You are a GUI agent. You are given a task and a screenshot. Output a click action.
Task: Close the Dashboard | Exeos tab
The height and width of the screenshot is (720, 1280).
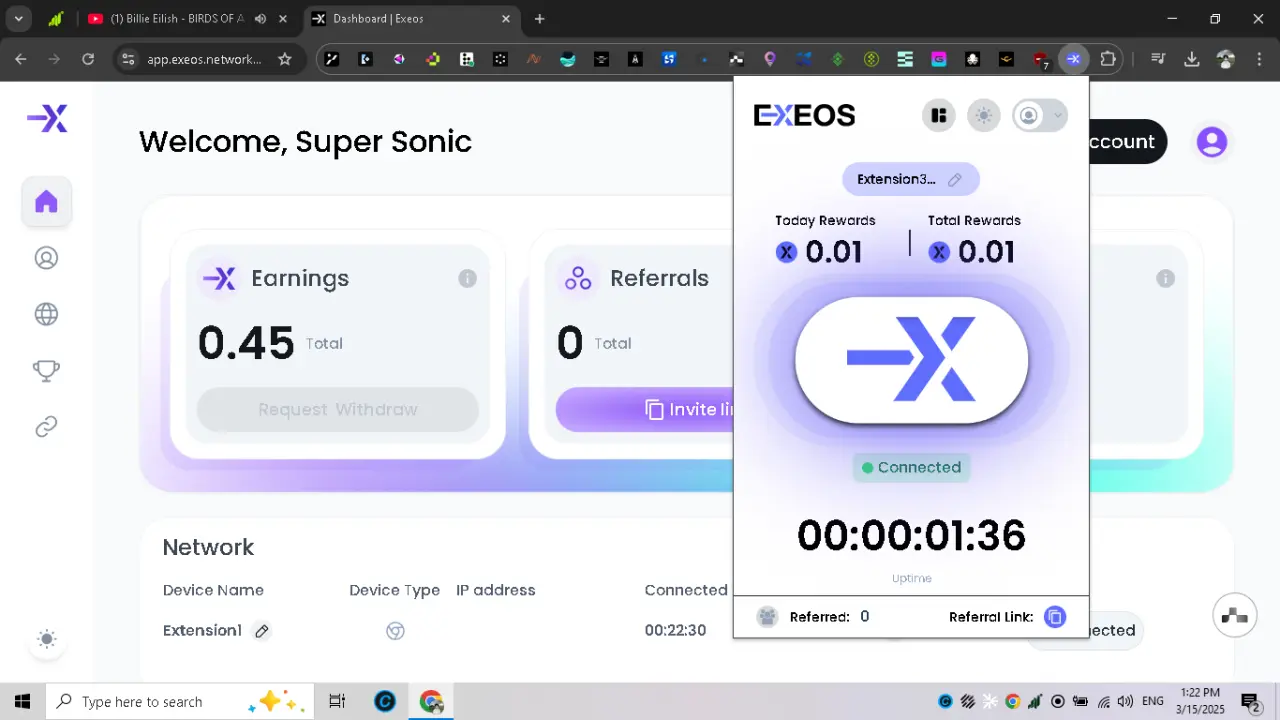[x=506, y=19]
